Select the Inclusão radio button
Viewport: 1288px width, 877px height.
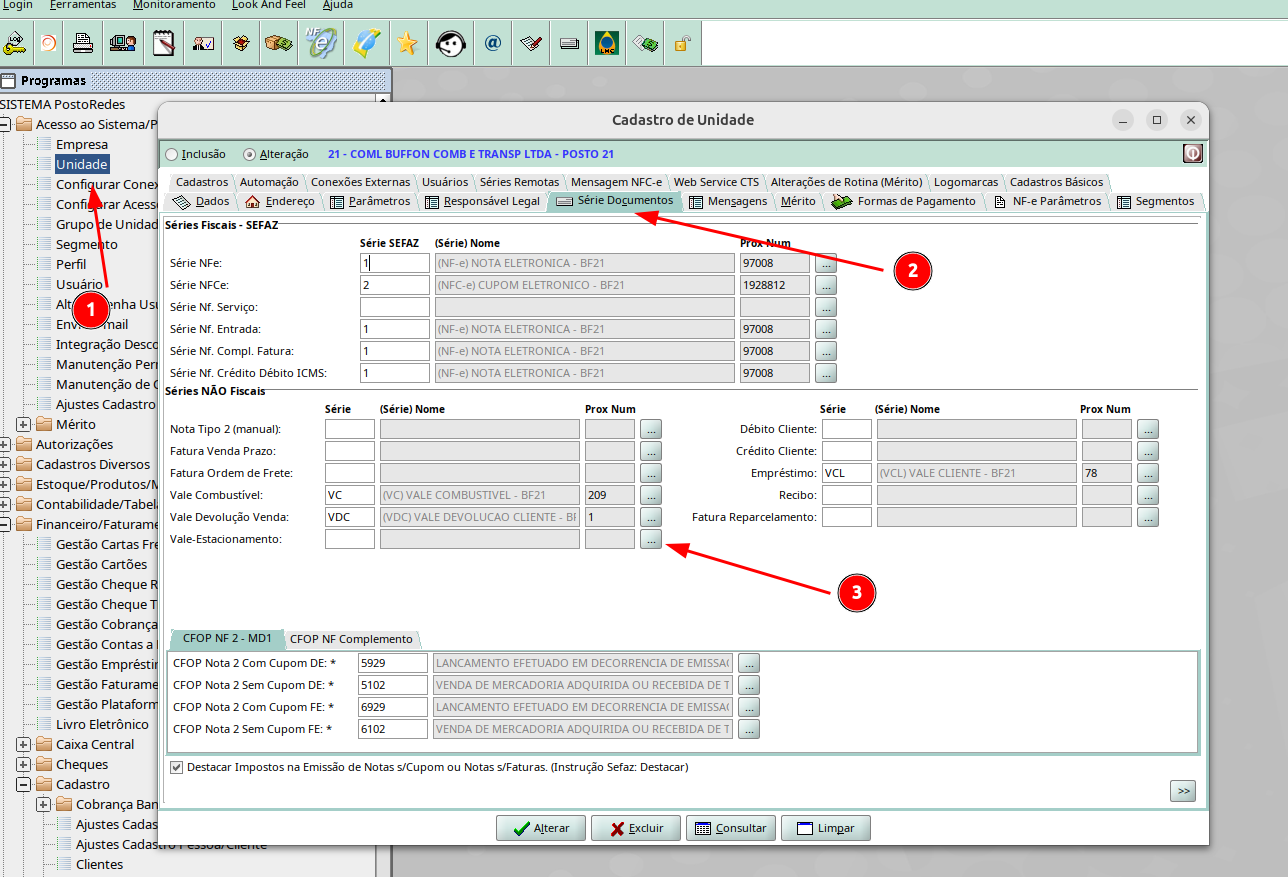click(172, 155)
